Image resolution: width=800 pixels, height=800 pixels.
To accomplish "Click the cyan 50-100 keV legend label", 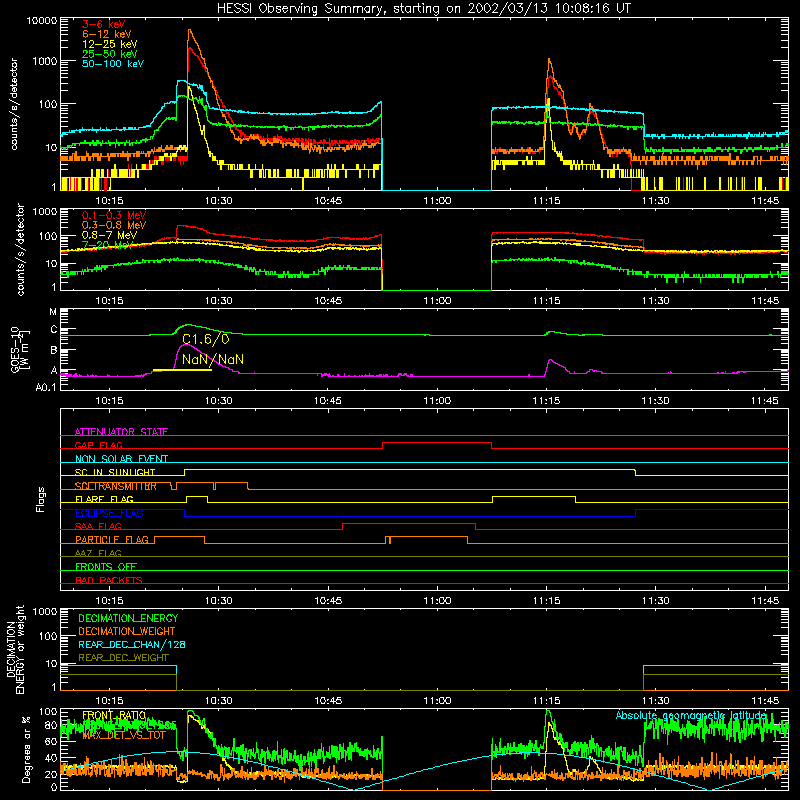I will tap(113, 63).
